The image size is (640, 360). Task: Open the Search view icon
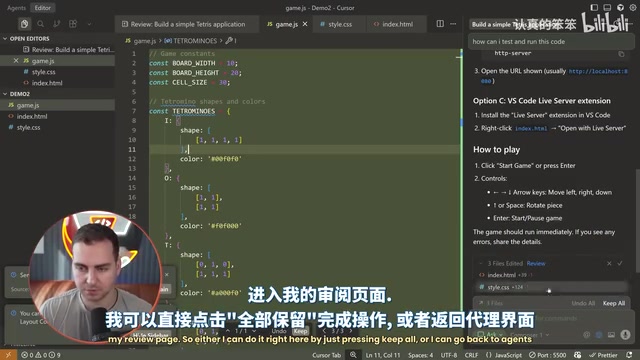40,24
